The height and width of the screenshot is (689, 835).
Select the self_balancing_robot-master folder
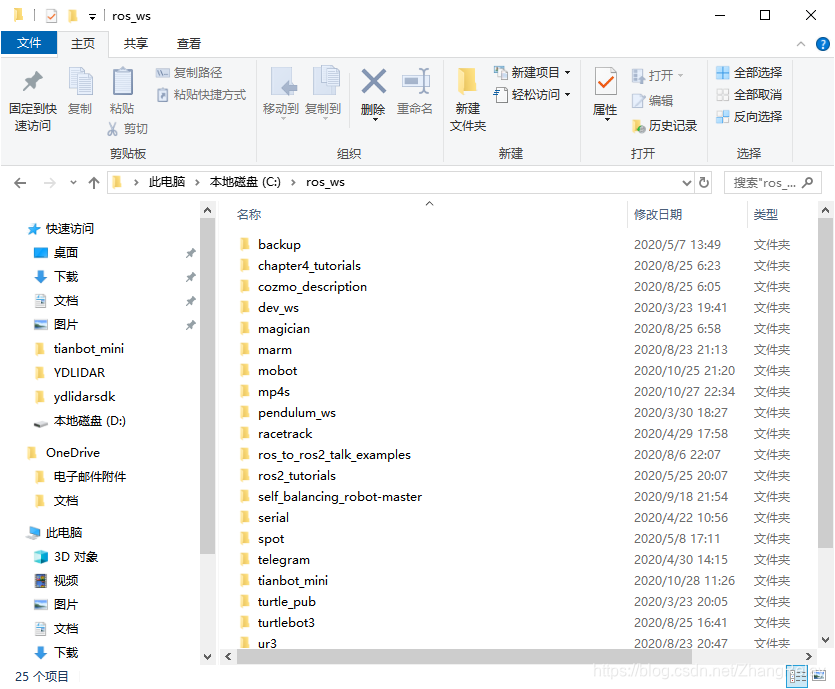[x=340, y=497]
